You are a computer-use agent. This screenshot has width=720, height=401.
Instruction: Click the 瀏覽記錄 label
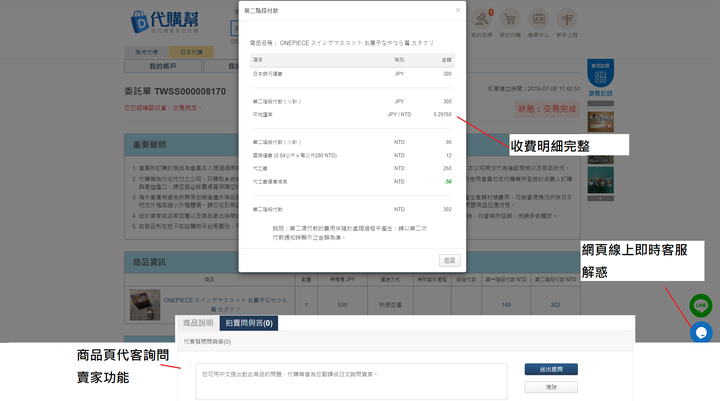(600, 93)
